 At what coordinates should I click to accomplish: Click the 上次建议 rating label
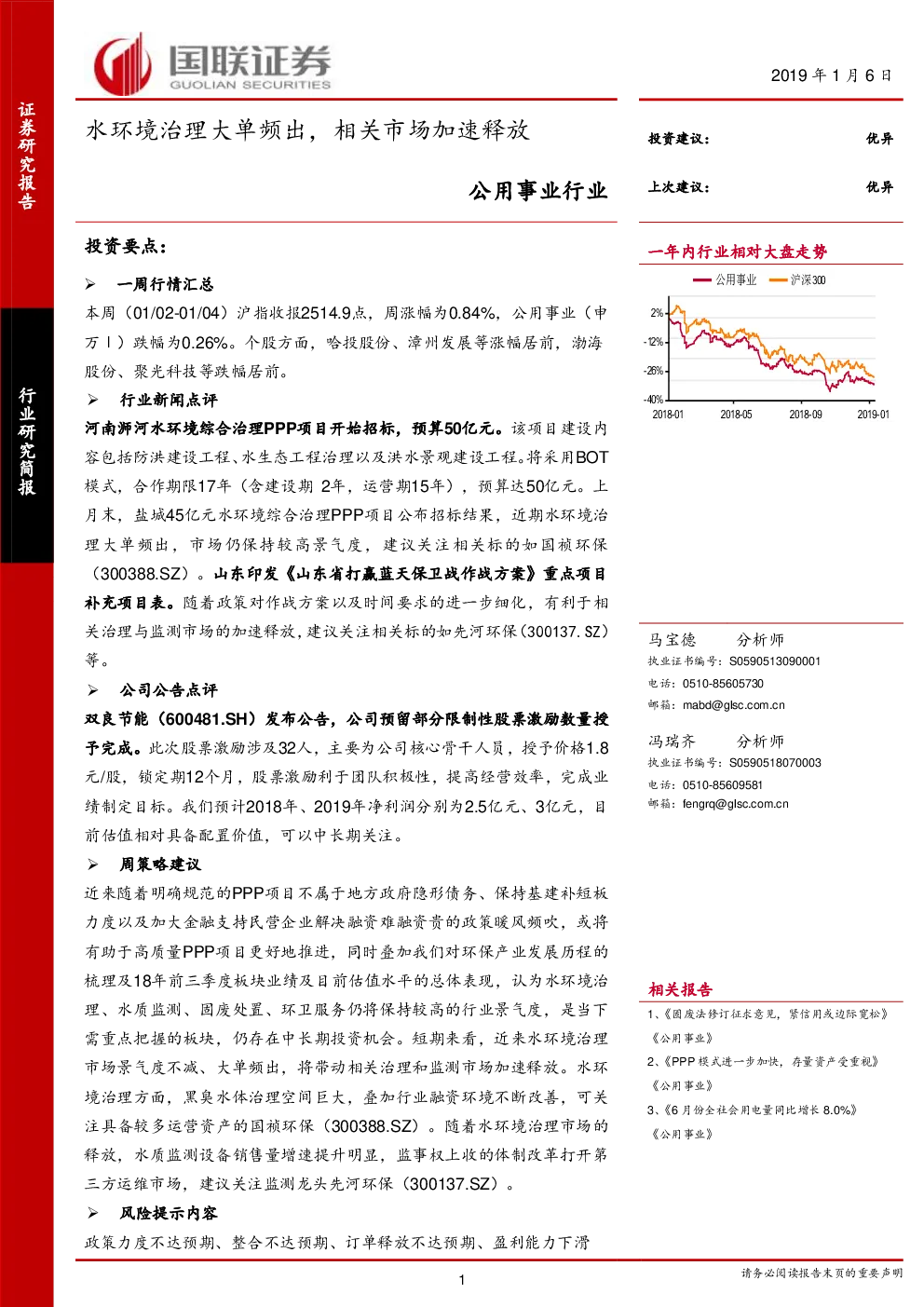coord(679,187)
